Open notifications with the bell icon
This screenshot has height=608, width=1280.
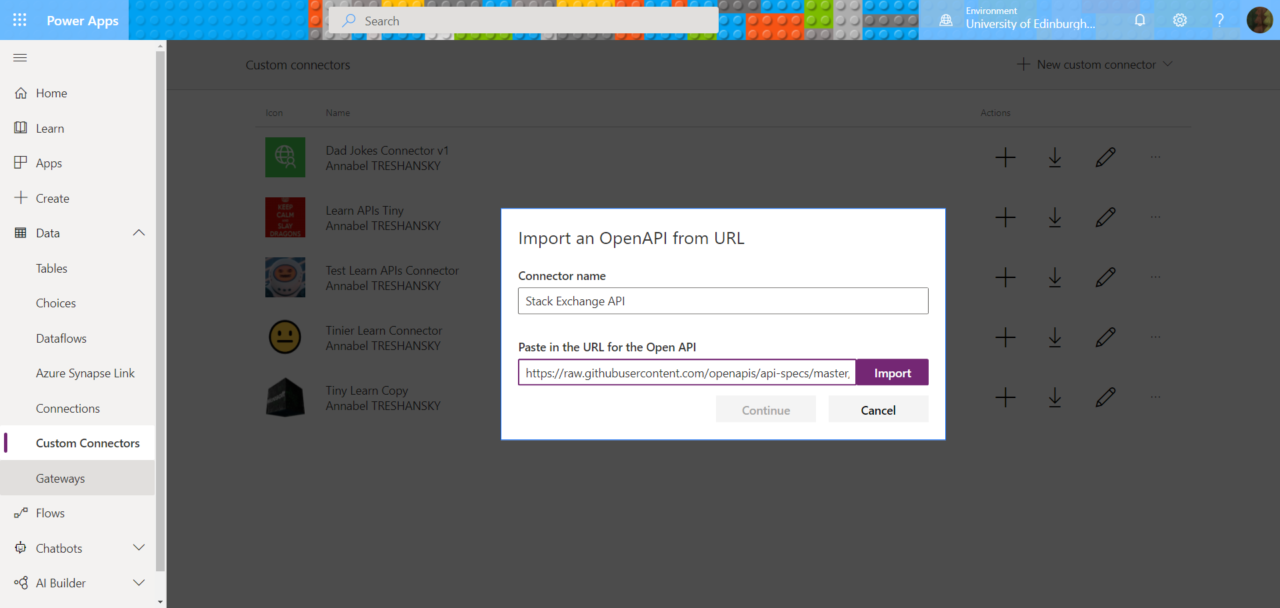pos(1139,19)
